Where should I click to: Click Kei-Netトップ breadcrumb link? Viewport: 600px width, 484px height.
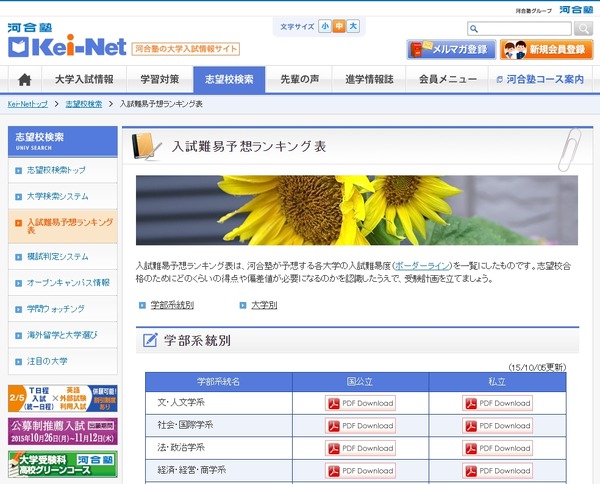(x=28, y=104)
